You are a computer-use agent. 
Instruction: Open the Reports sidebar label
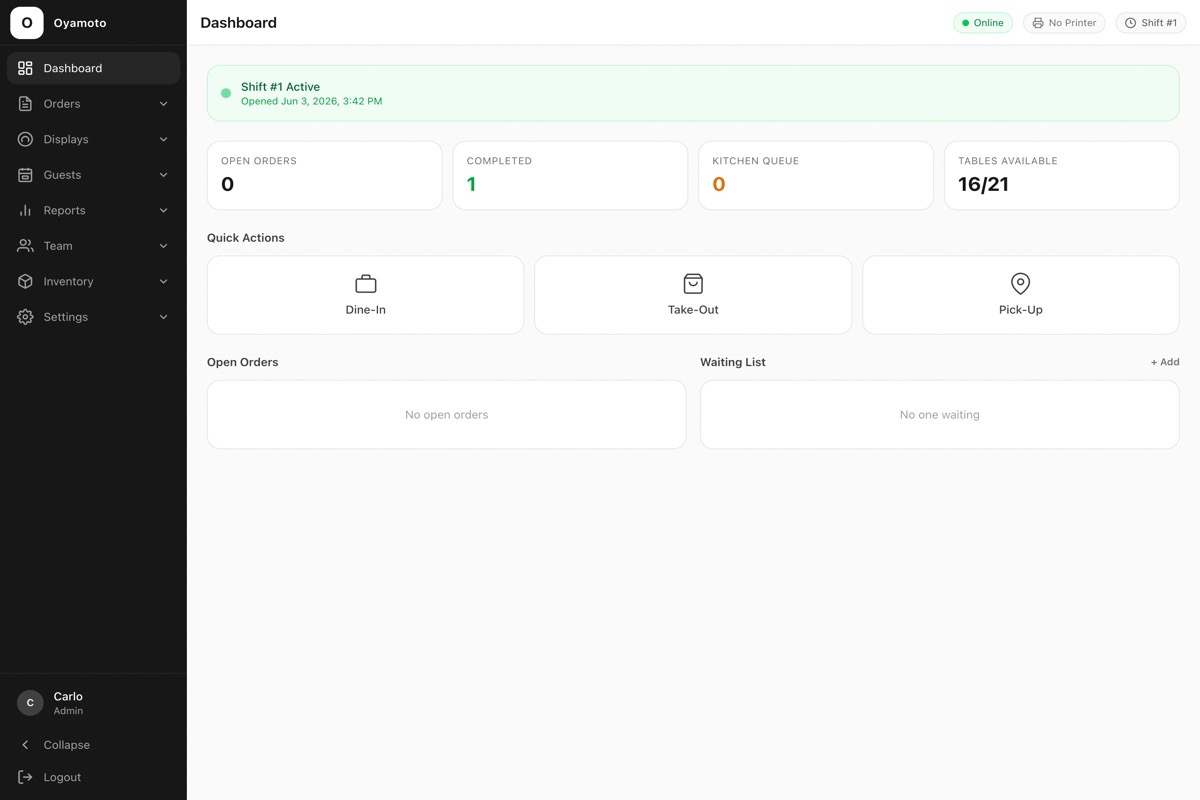[64, 210]
